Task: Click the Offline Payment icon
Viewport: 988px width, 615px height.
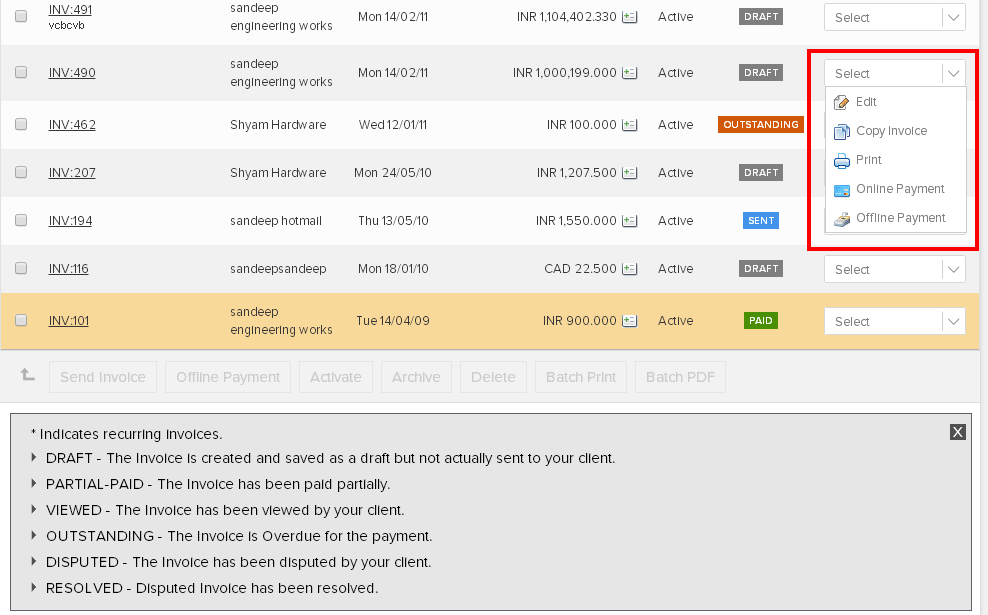Action: click(841, 219)
